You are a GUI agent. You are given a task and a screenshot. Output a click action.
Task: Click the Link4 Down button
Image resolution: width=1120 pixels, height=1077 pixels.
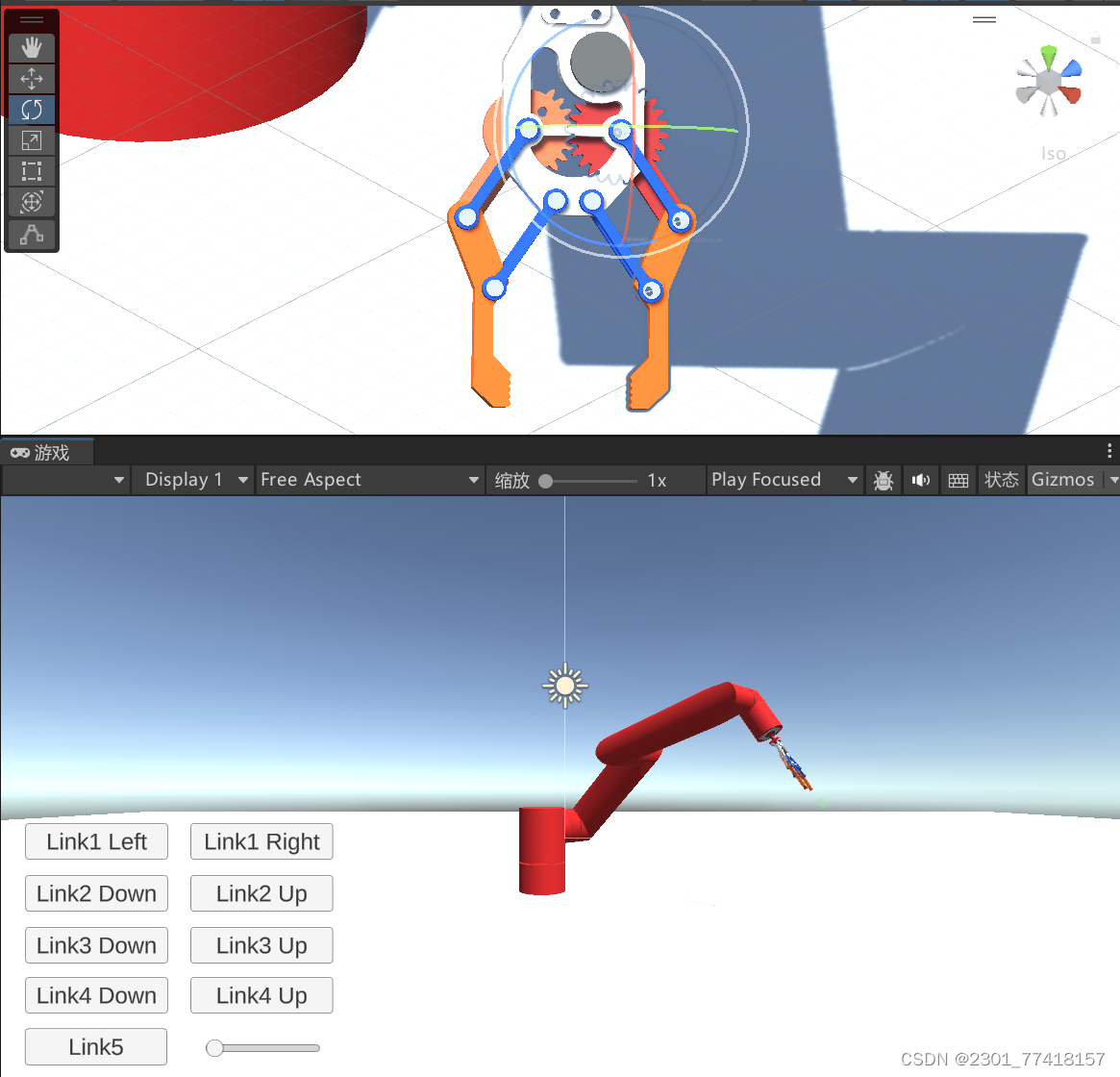[96, 995]
